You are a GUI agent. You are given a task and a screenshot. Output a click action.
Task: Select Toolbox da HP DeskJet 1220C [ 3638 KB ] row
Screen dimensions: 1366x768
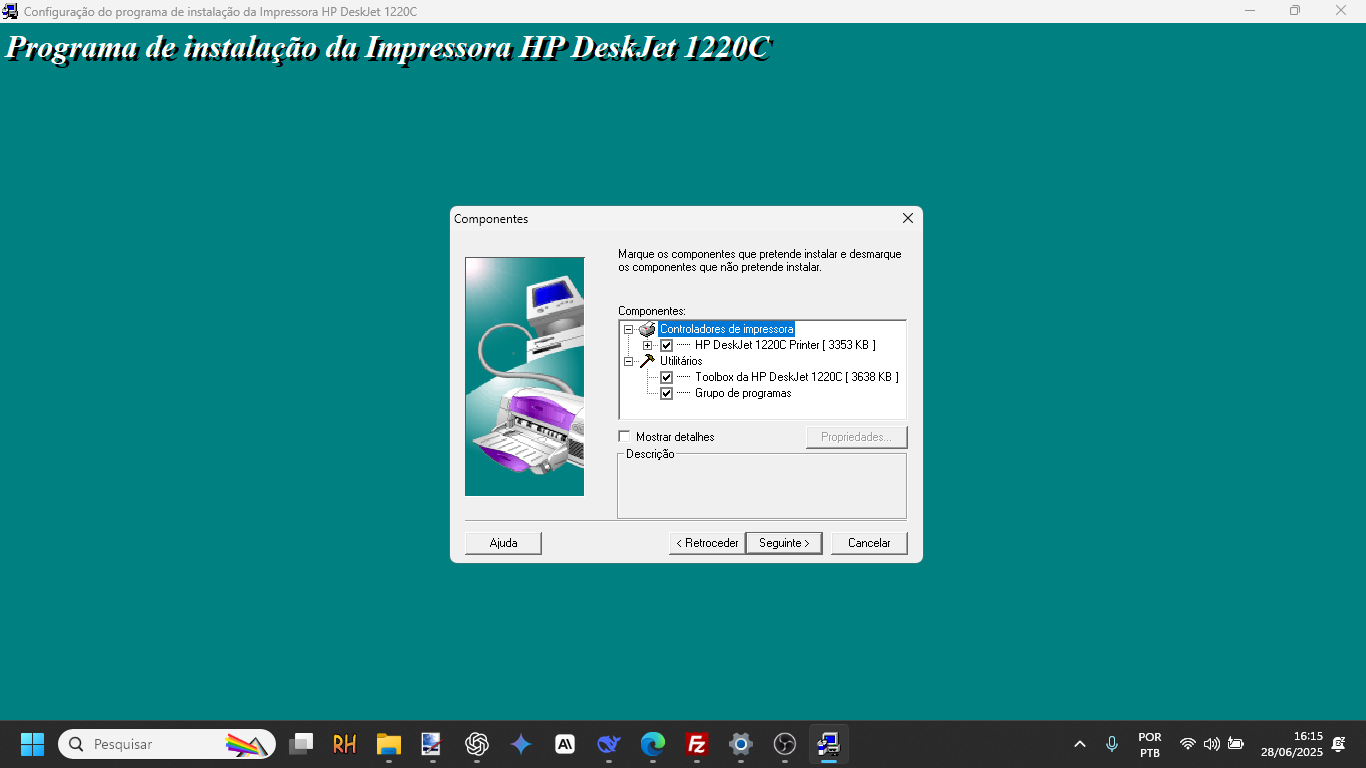pyautogui.click(x=797, y=377)
